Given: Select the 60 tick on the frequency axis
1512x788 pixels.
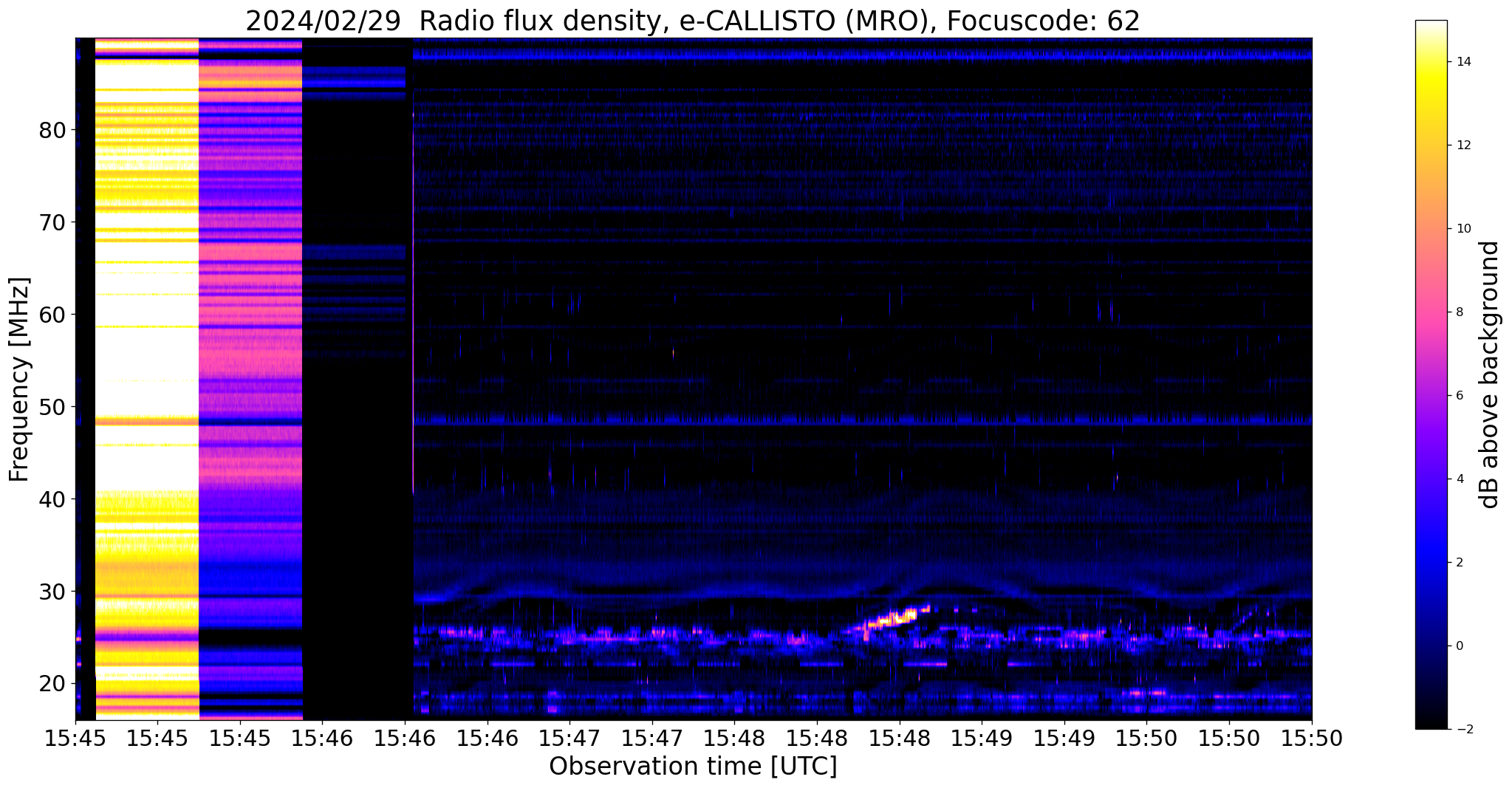Looking at the screenshot, I should pyautogui.click(x=52, y=315).
